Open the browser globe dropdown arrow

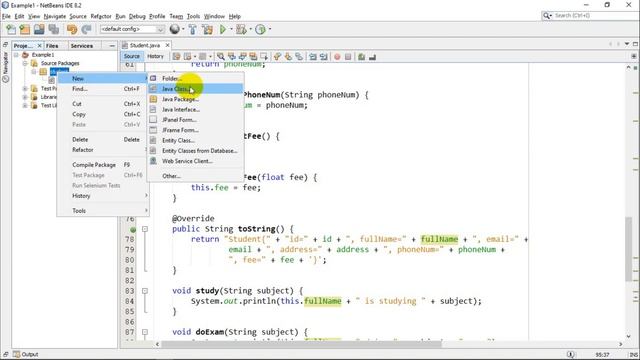click(x=183, y=29)
